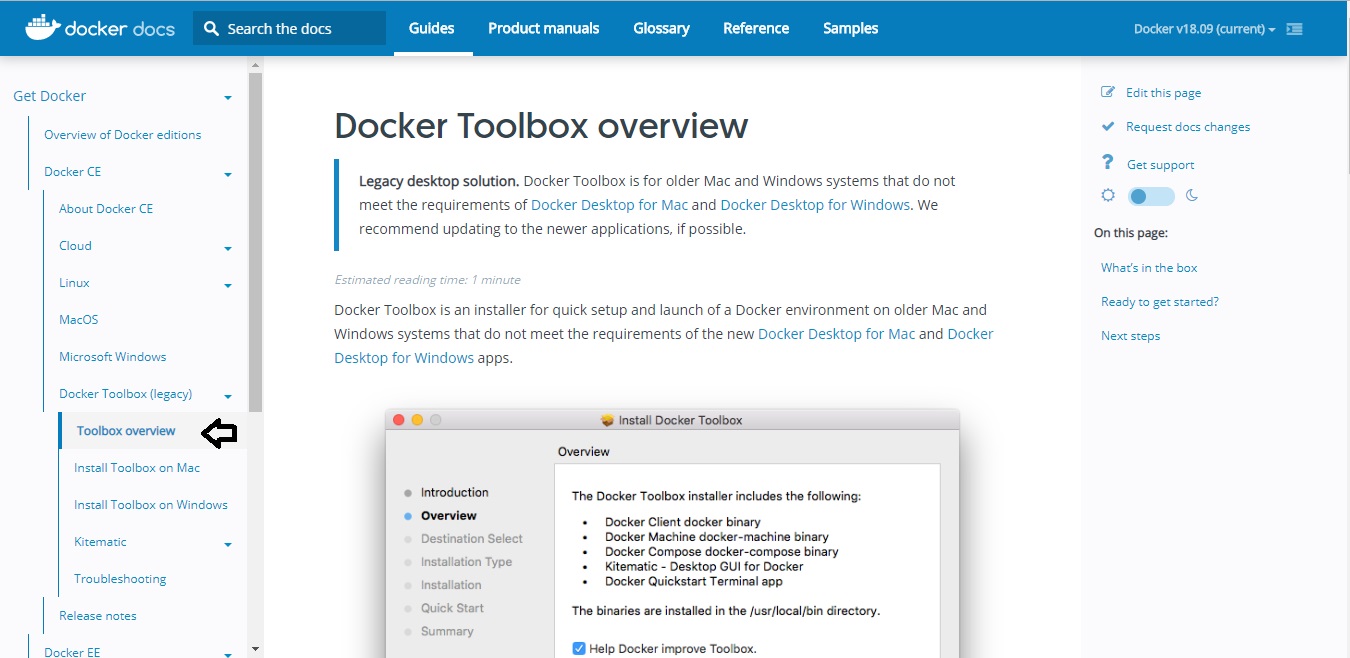The image size is (1350, 658).
Task: Toggle the Help Docker improve Toolbox checkbox
Action: coord(579,648)
